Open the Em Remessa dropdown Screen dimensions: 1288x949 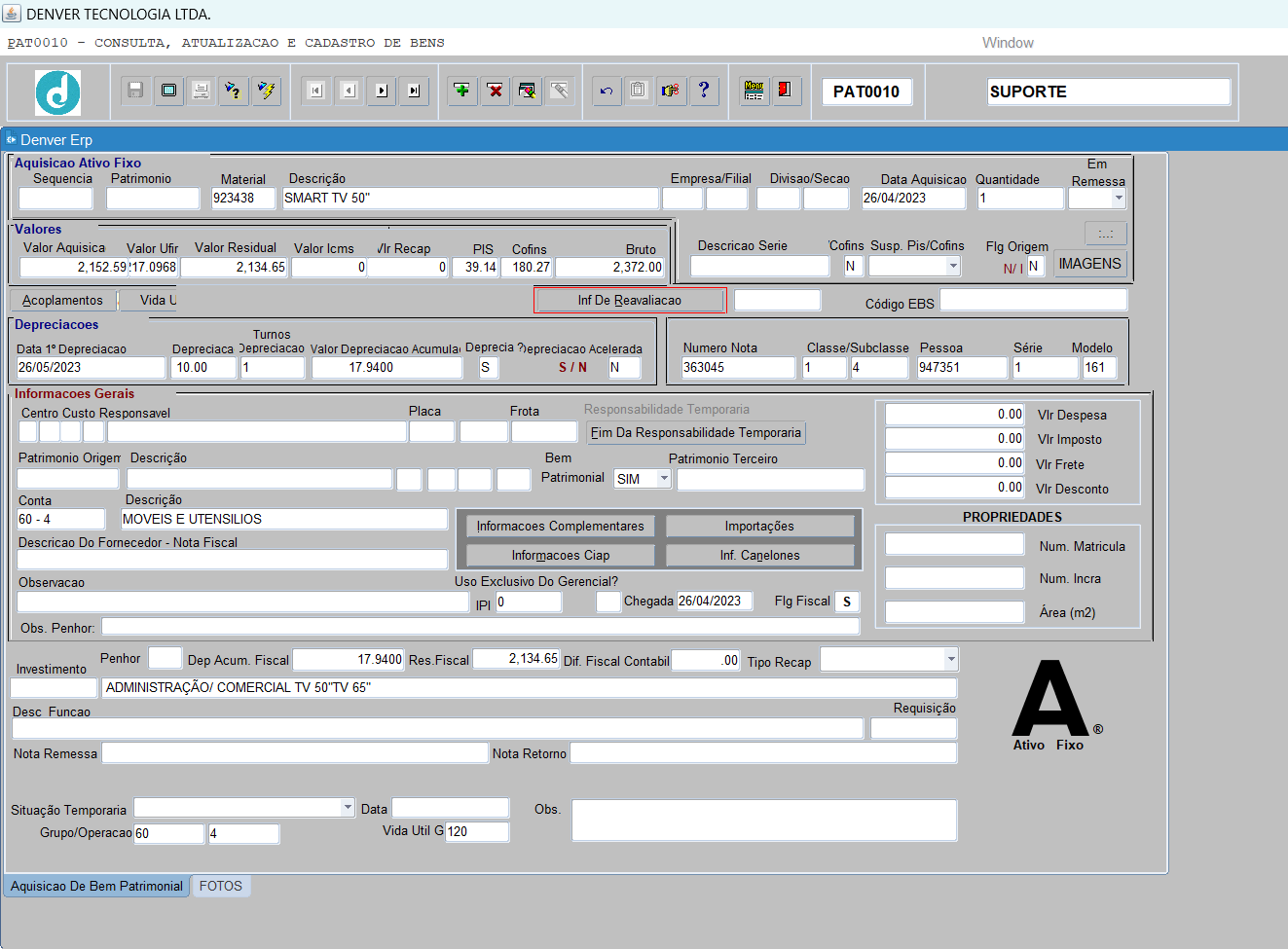tap(1119, 198)
